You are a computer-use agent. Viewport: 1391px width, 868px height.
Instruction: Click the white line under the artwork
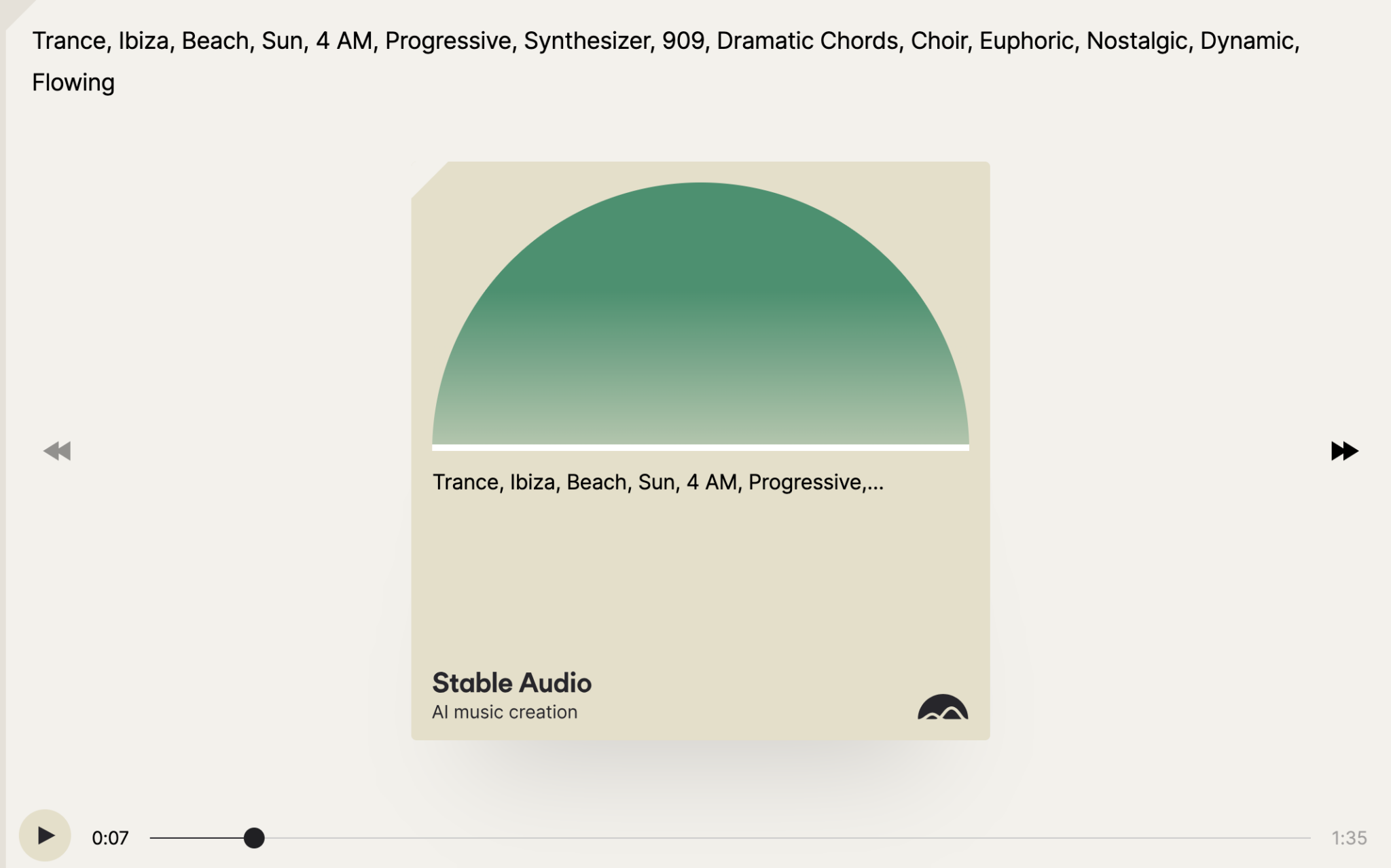700,448
